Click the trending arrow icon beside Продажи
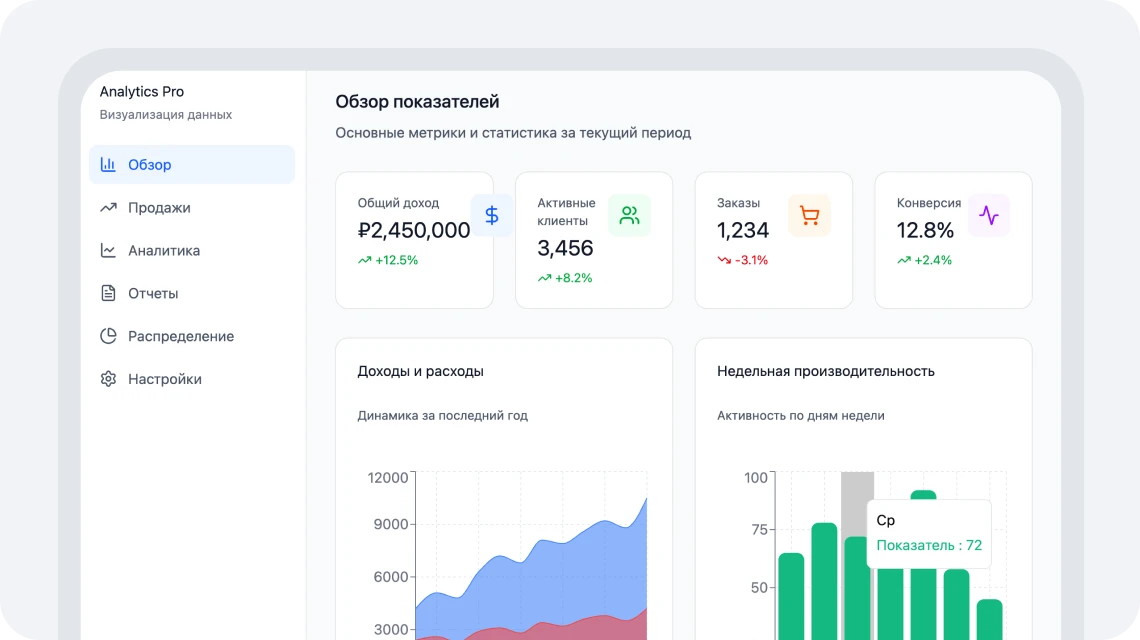Viewport: 1140px width, 640px height. point(108,208)
